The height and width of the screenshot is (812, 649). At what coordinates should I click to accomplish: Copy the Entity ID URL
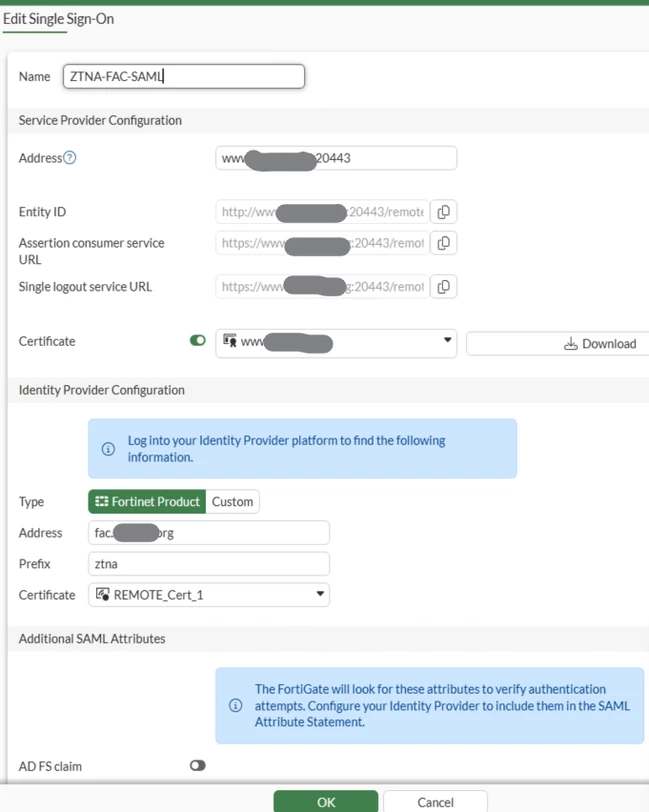click(443, 212)
